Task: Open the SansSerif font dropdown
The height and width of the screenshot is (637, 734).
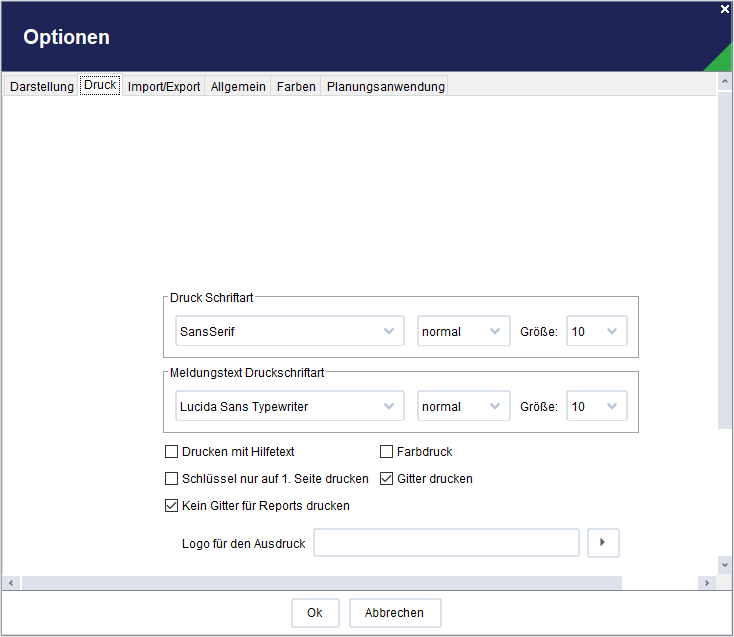Action: pyautogui.click(x=289, y=331)
